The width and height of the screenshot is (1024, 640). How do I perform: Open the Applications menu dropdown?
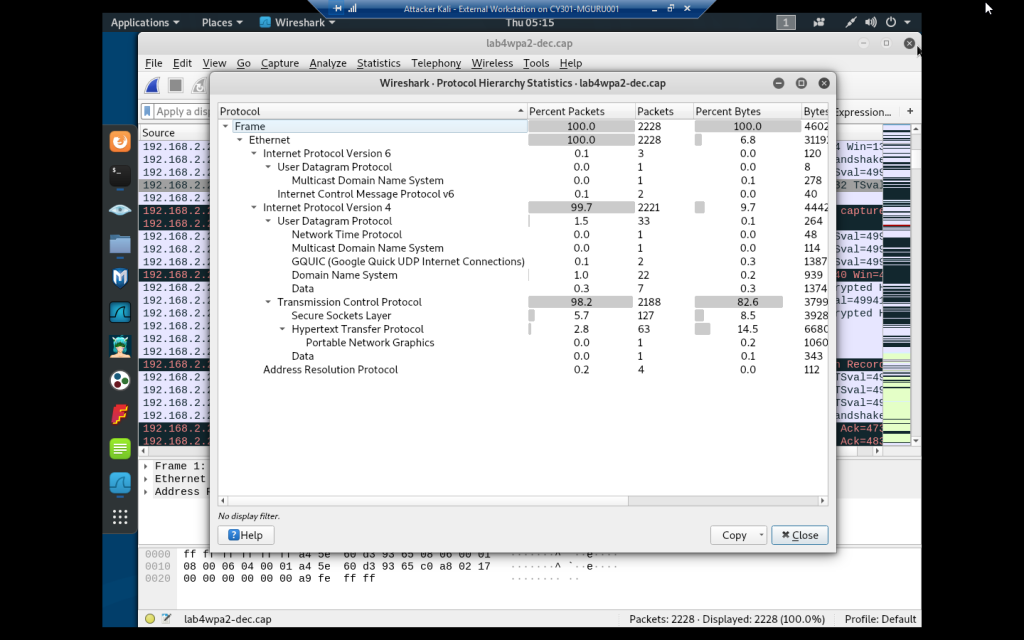click(x=145, y=22)
